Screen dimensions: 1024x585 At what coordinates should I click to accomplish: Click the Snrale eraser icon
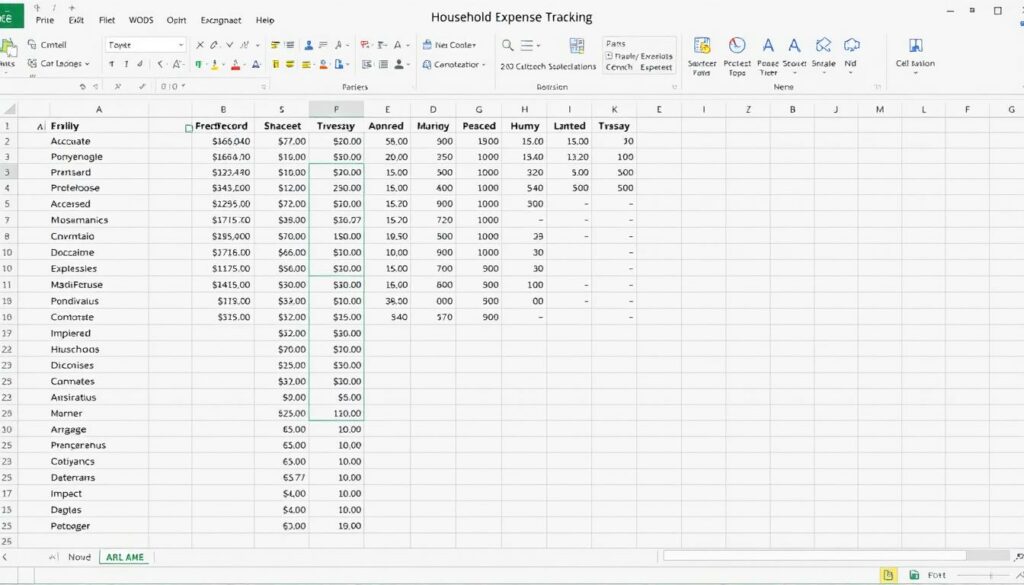pyautogui.click(x=824, y=44)
